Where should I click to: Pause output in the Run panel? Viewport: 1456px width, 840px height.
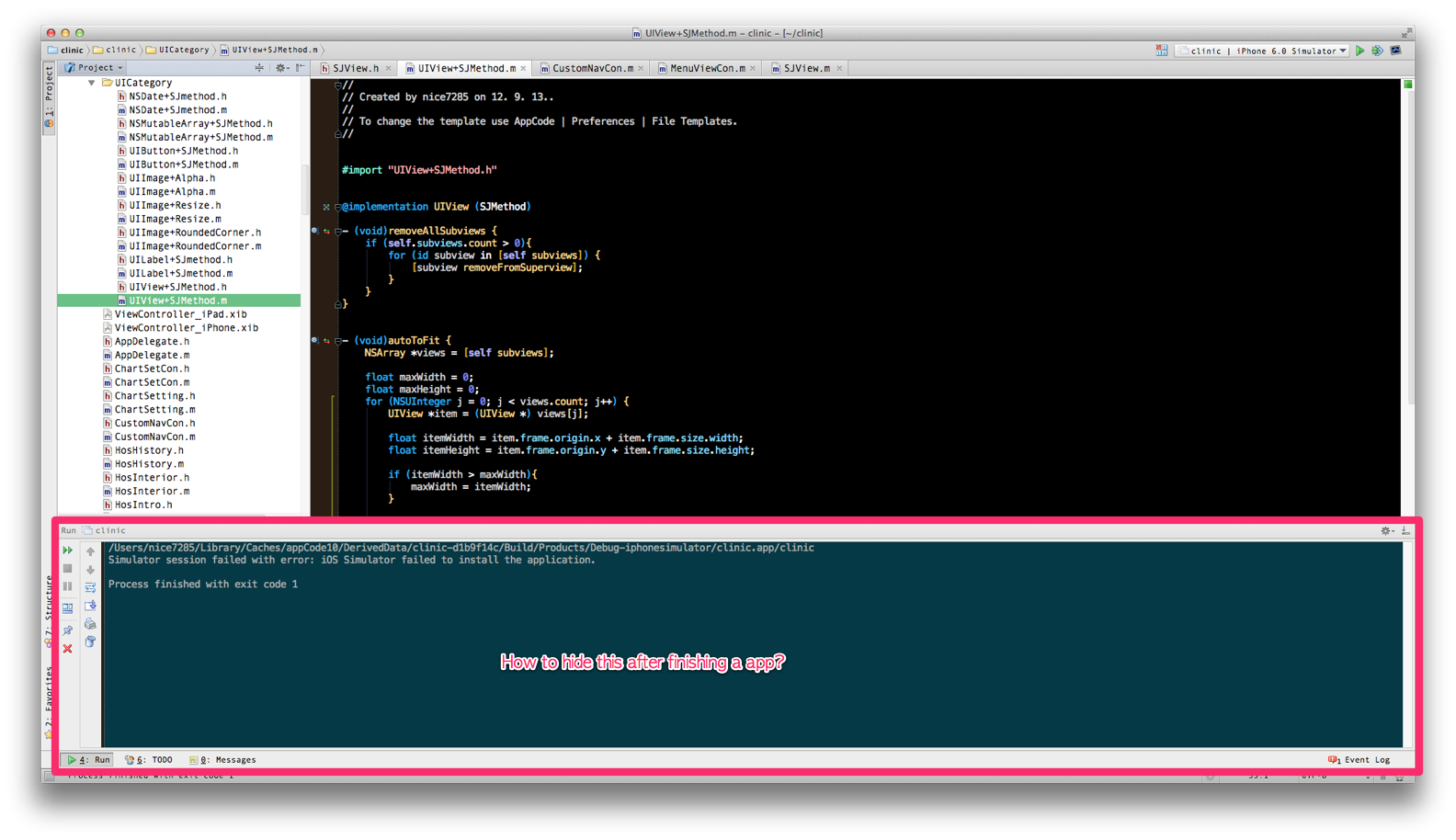[68, 586]
